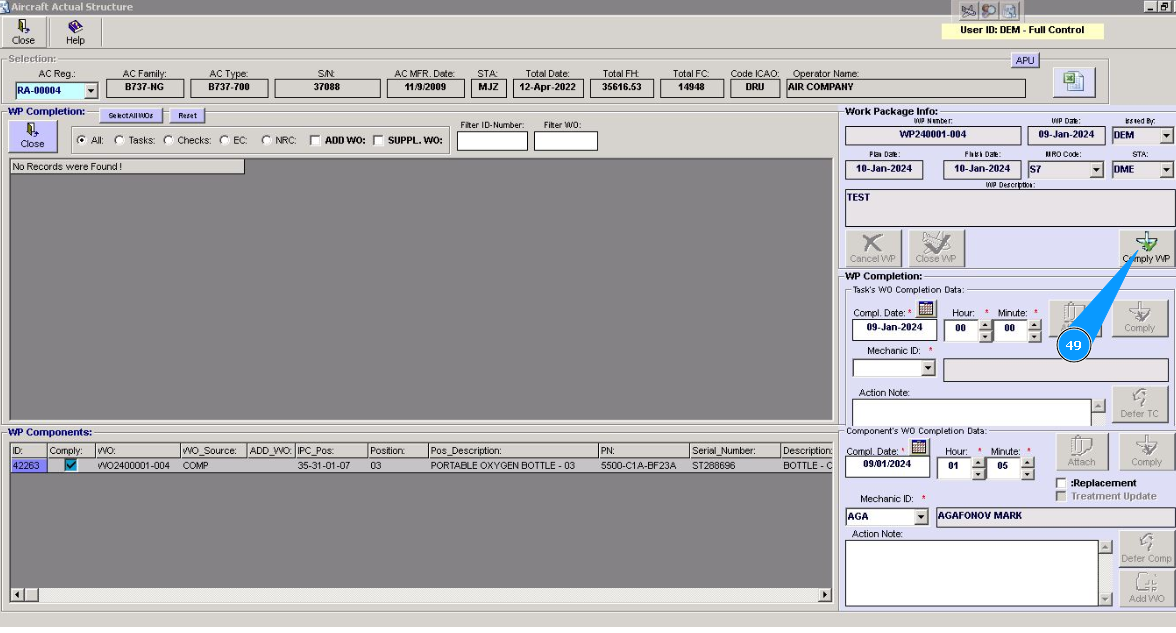Click the Filter ID-Number field
This screenshot has width=1176, height=633.
pos(492,141)
